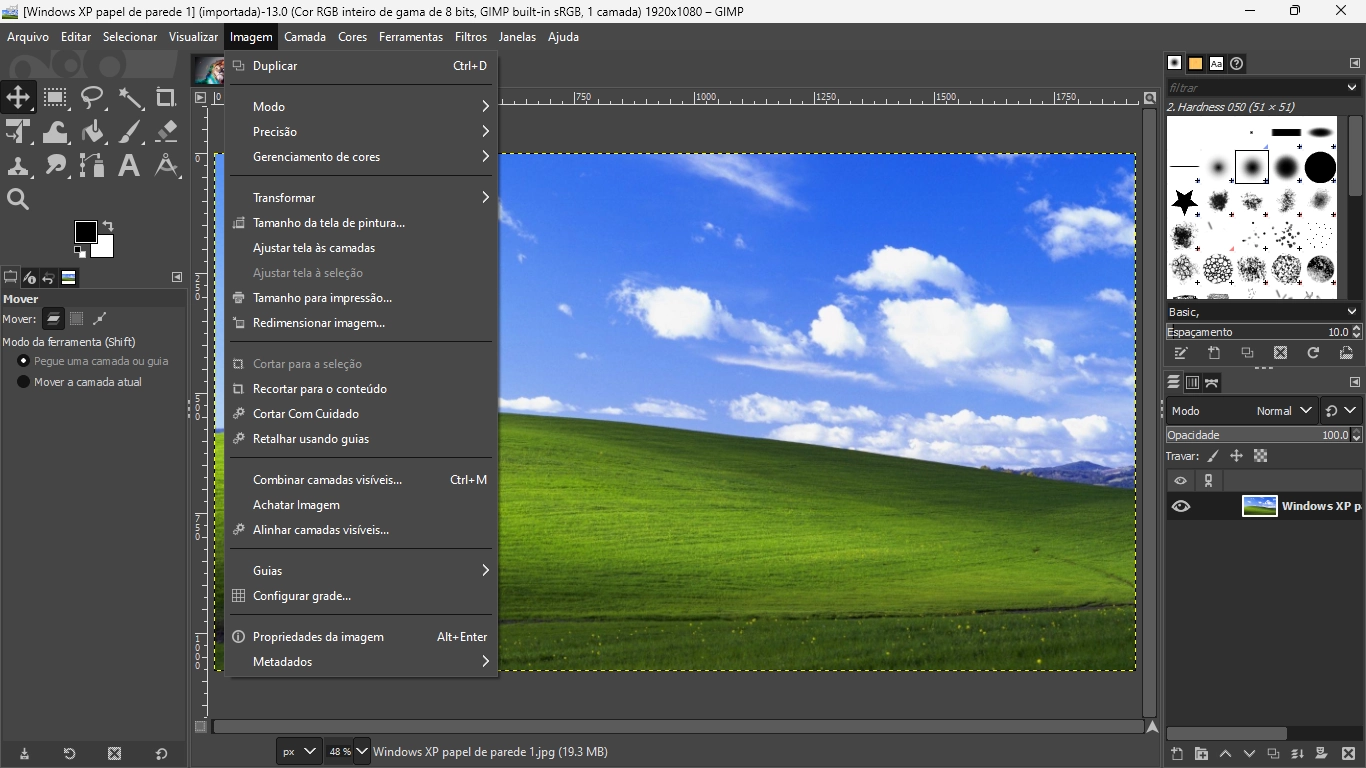Click the black foreground color swatch
The image size is (1366, 768).
pos(85,232)
